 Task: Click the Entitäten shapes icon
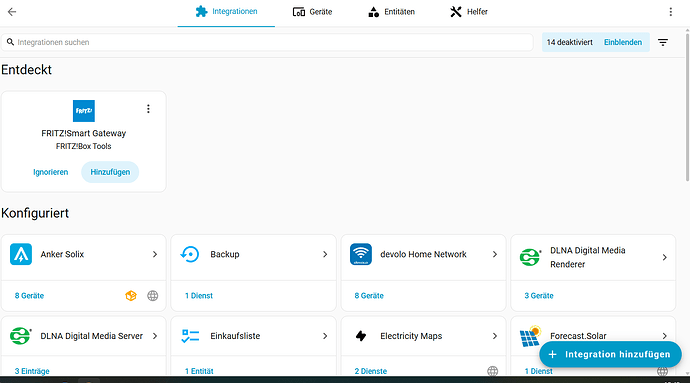374,12
